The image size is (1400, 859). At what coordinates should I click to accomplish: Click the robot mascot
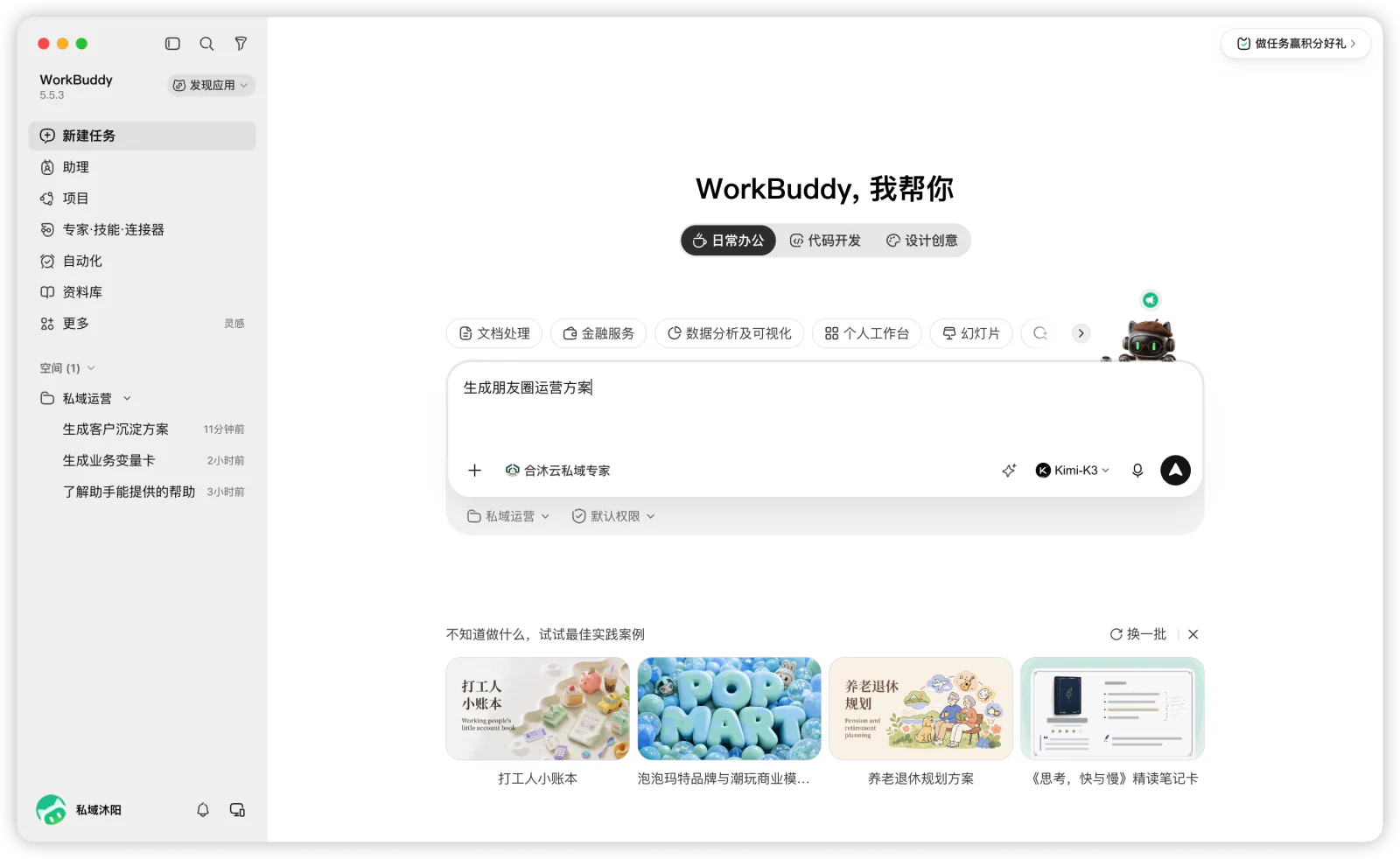coord(1147,341)
